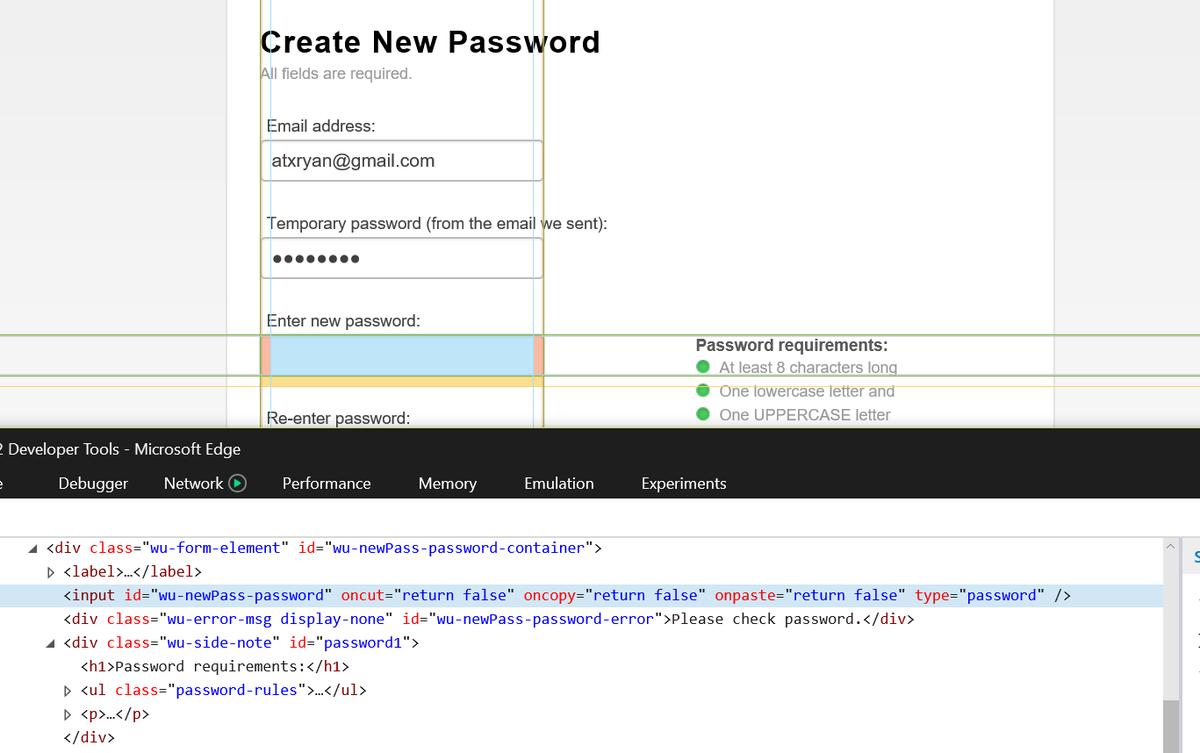Viewport: 1200px width, 753px height.
Task: Click green dot beside 'At least 8 characters long'
Action: [704, 368]
